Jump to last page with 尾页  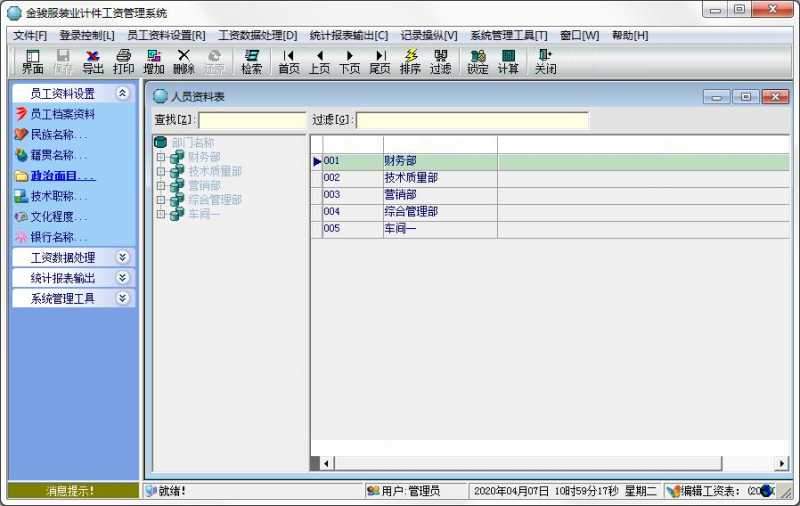[x=380, y=62]
